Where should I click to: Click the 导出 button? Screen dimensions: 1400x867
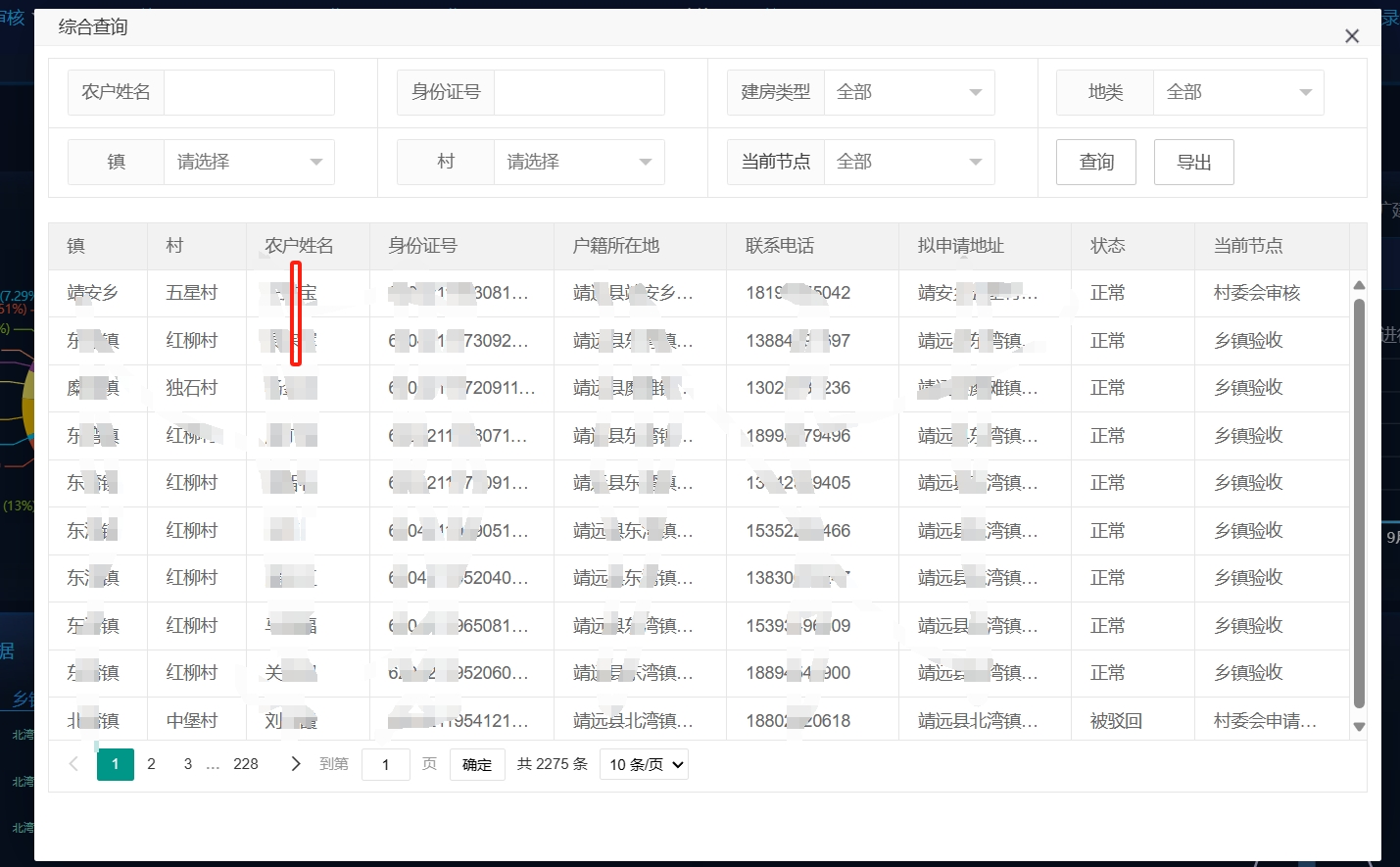coord(1193,162)
